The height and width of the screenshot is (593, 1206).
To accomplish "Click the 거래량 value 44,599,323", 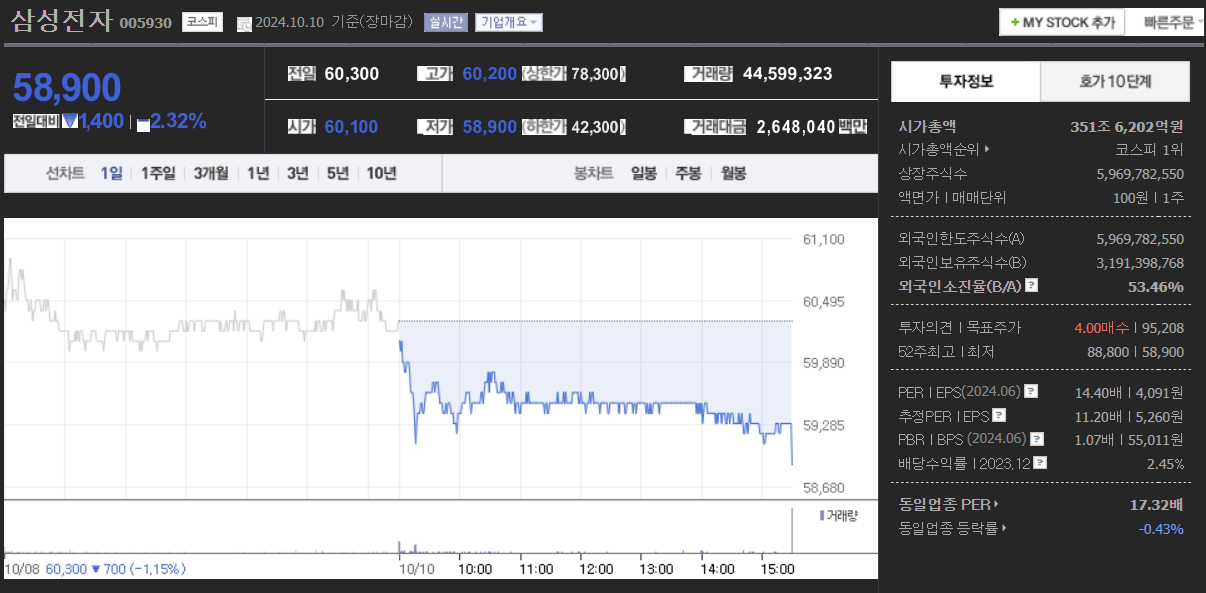I will tap(788, 74).
